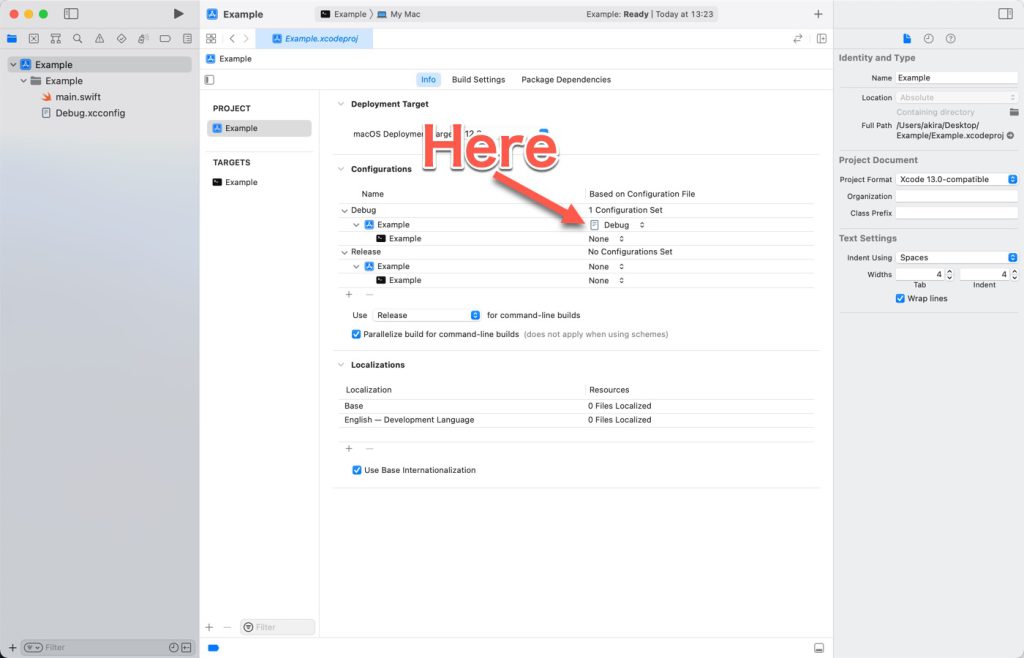Open the Project Format dropdown
1024x658 pixels.
tap(956, 180)
